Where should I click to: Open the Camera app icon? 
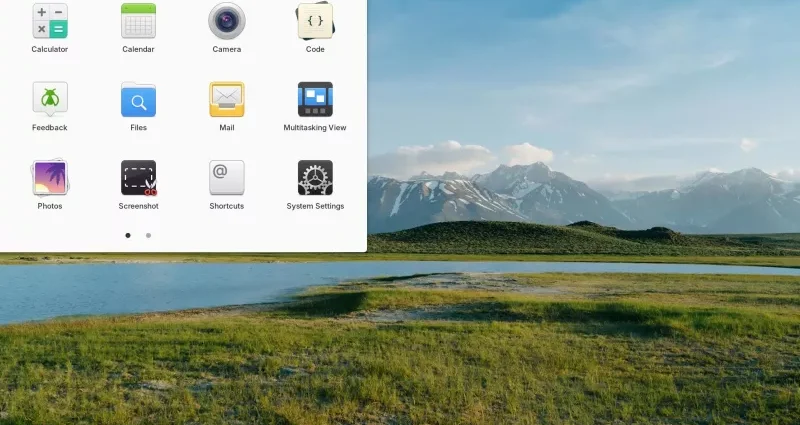pos(226,21)
